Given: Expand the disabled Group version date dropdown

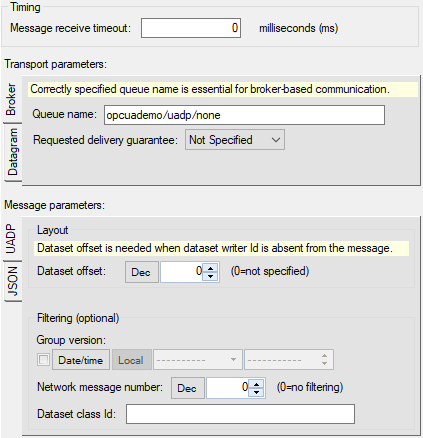Looking at the screenshot, I should click(x=198, y=360).
